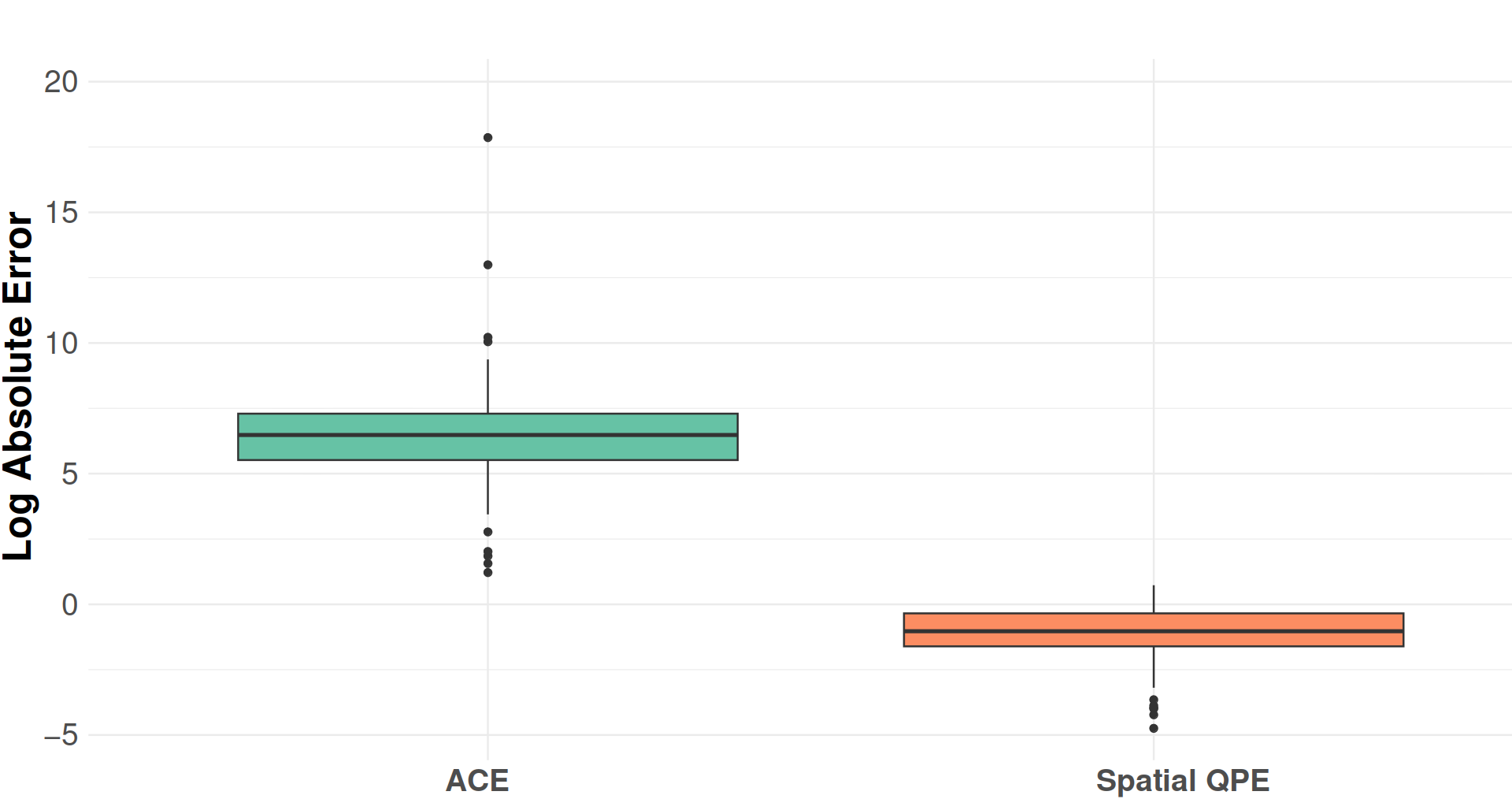Click the green ACE box
This screenshot has width=1512, height=810.
coord(487,448)
